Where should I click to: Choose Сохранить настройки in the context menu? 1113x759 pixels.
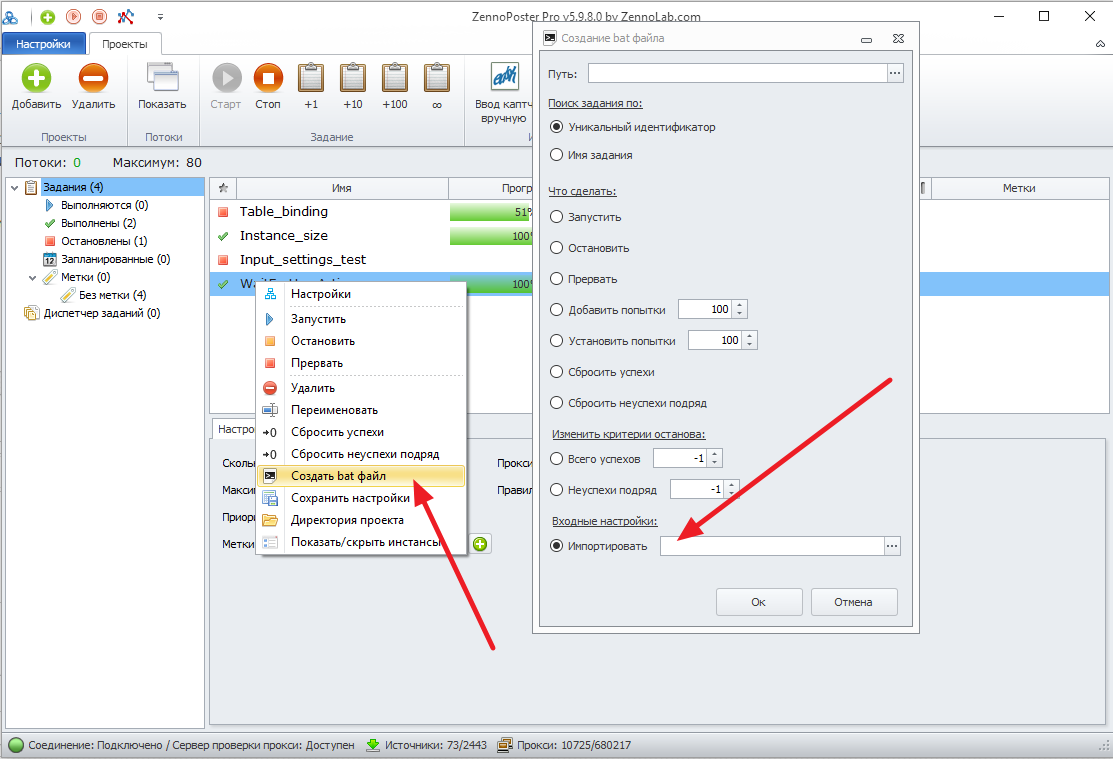361,498
